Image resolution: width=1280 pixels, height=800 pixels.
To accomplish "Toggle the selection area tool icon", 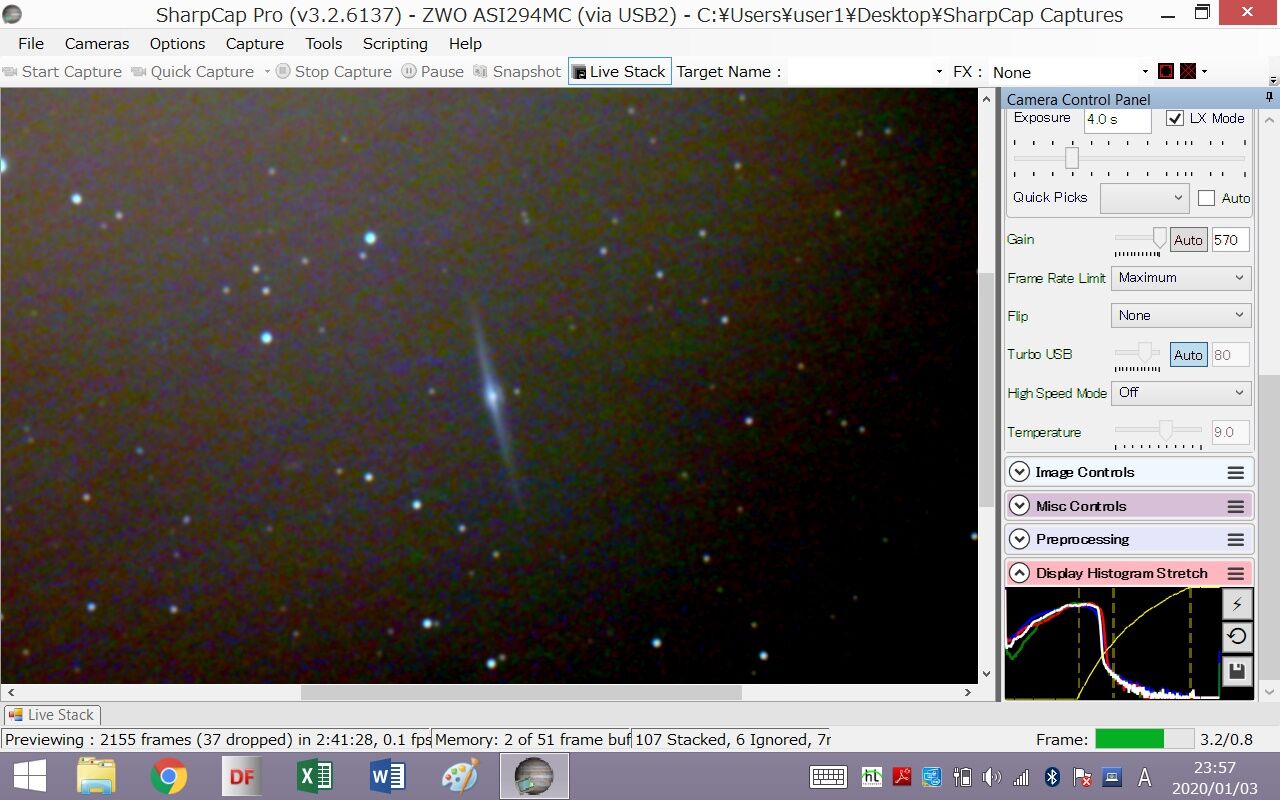I will click(x=1166, y=71).
